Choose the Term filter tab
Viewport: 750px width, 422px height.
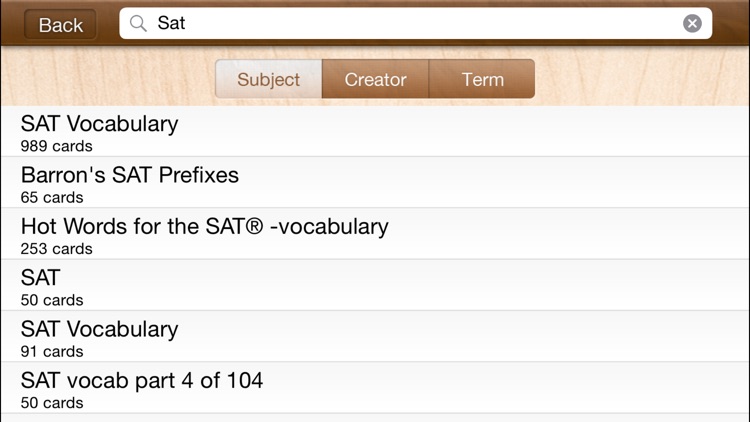482,80
